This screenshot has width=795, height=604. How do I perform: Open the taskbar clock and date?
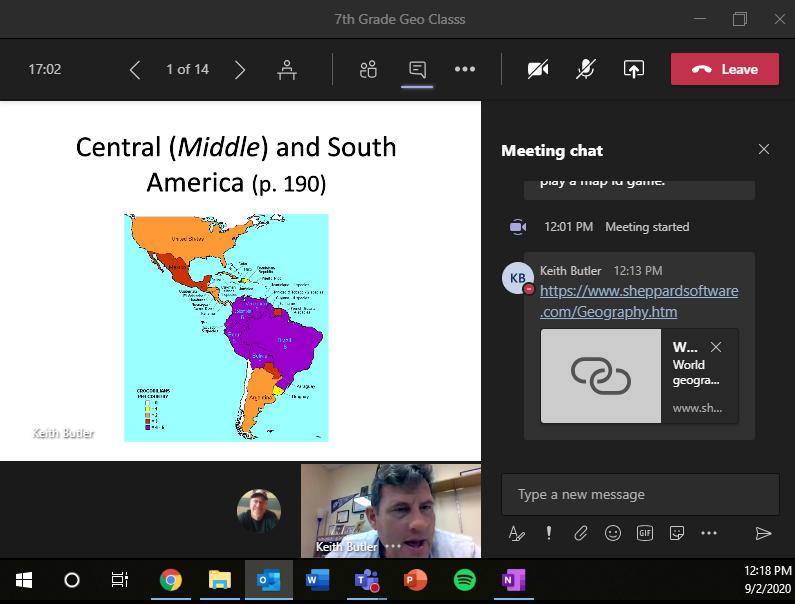tap(768, 580)
